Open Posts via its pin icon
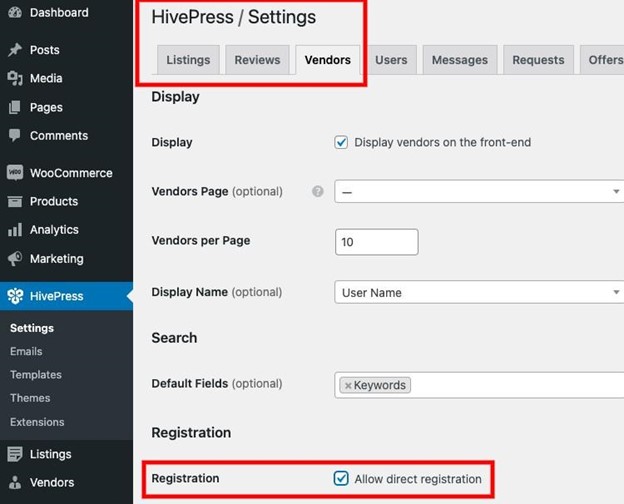Screen dimensions: 624x504 [x=15, y=50]
